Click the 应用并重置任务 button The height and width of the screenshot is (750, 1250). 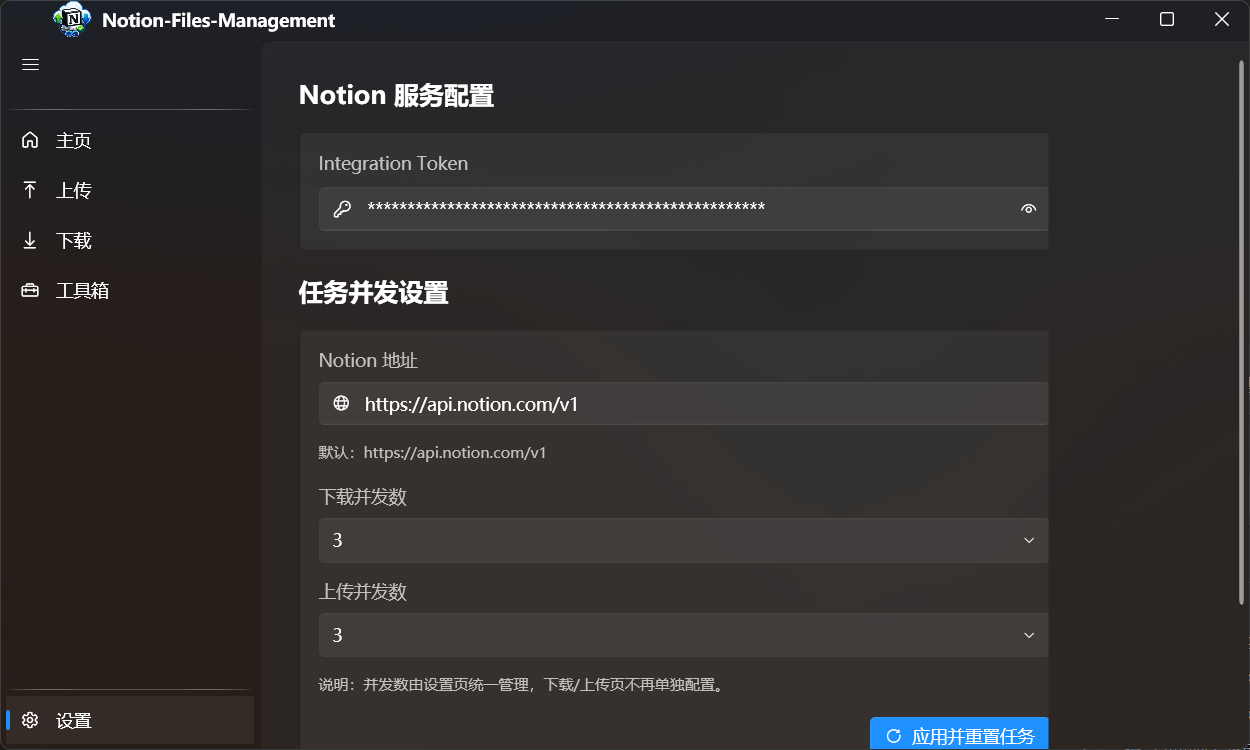[958, 734]
